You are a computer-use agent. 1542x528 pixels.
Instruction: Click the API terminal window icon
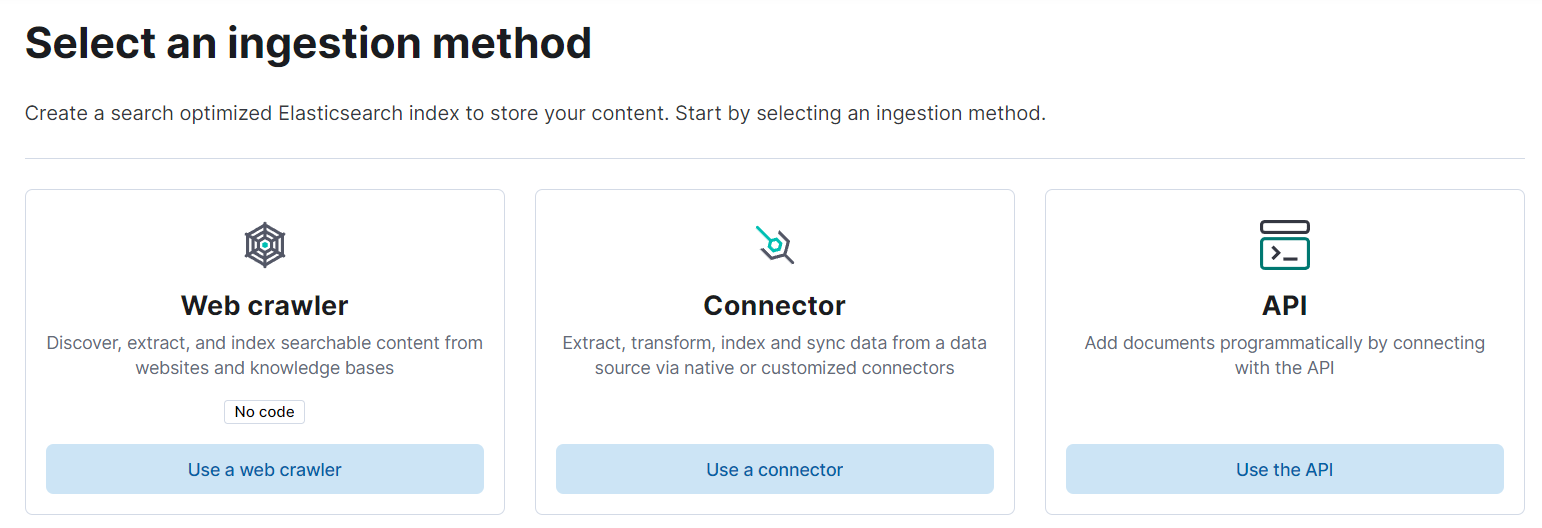point(1284,245)
